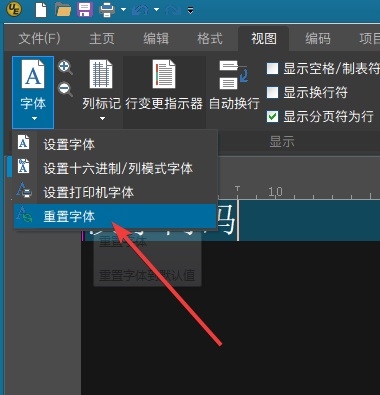Create a new file from quick toolbar
380x395 pixels.
point(41,10)
